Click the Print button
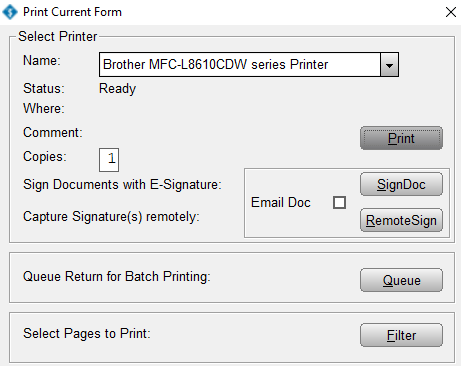Image resolution: width=461 pixels, height=366 pixels. (401, 138)
